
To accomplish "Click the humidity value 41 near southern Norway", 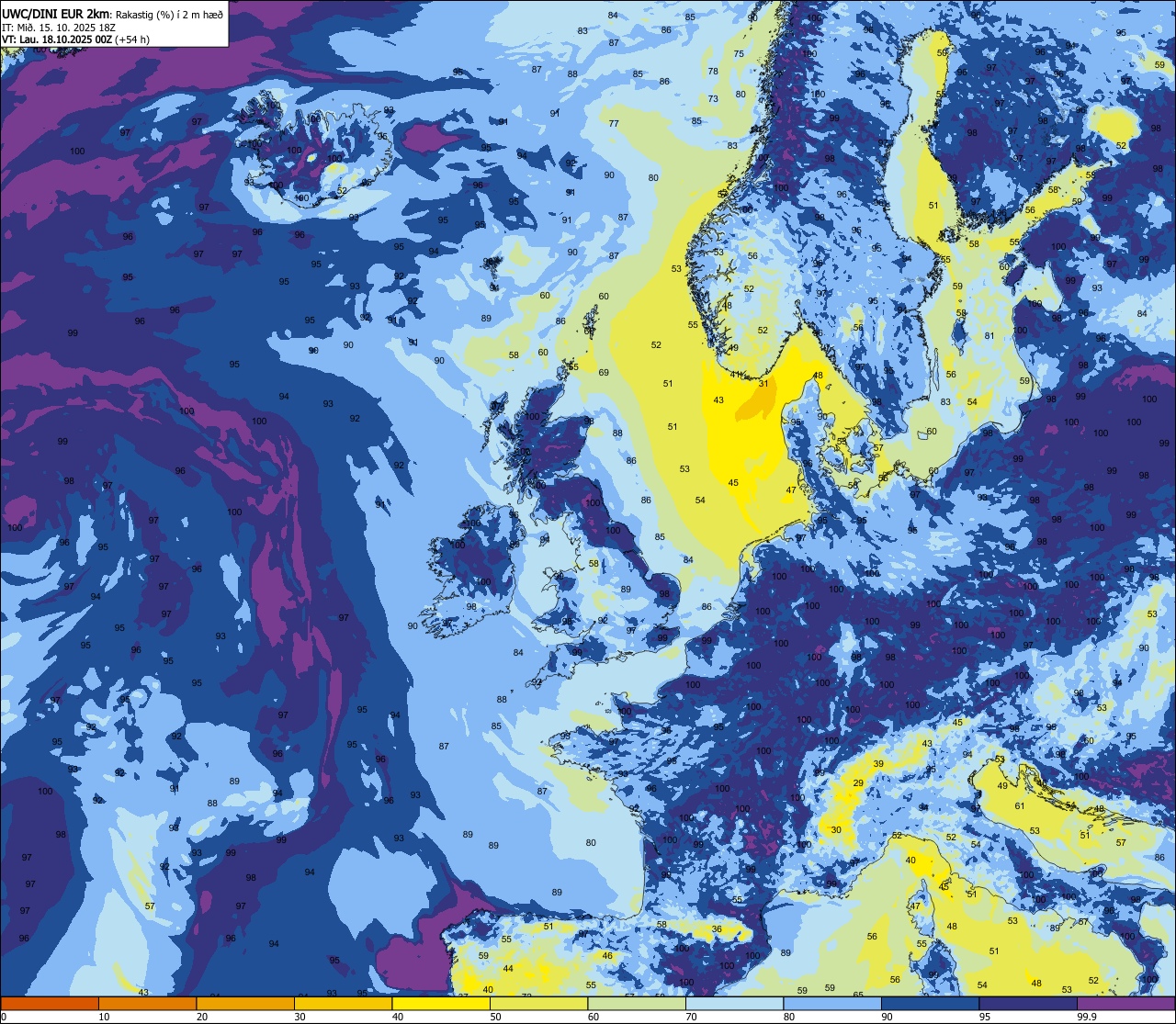I will tap(735, 375).
